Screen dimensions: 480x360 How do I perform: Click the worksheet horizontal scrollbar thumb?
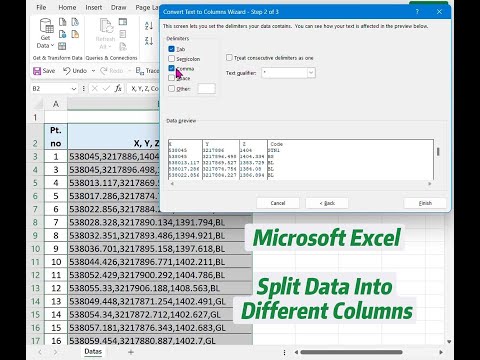[351, 352]
